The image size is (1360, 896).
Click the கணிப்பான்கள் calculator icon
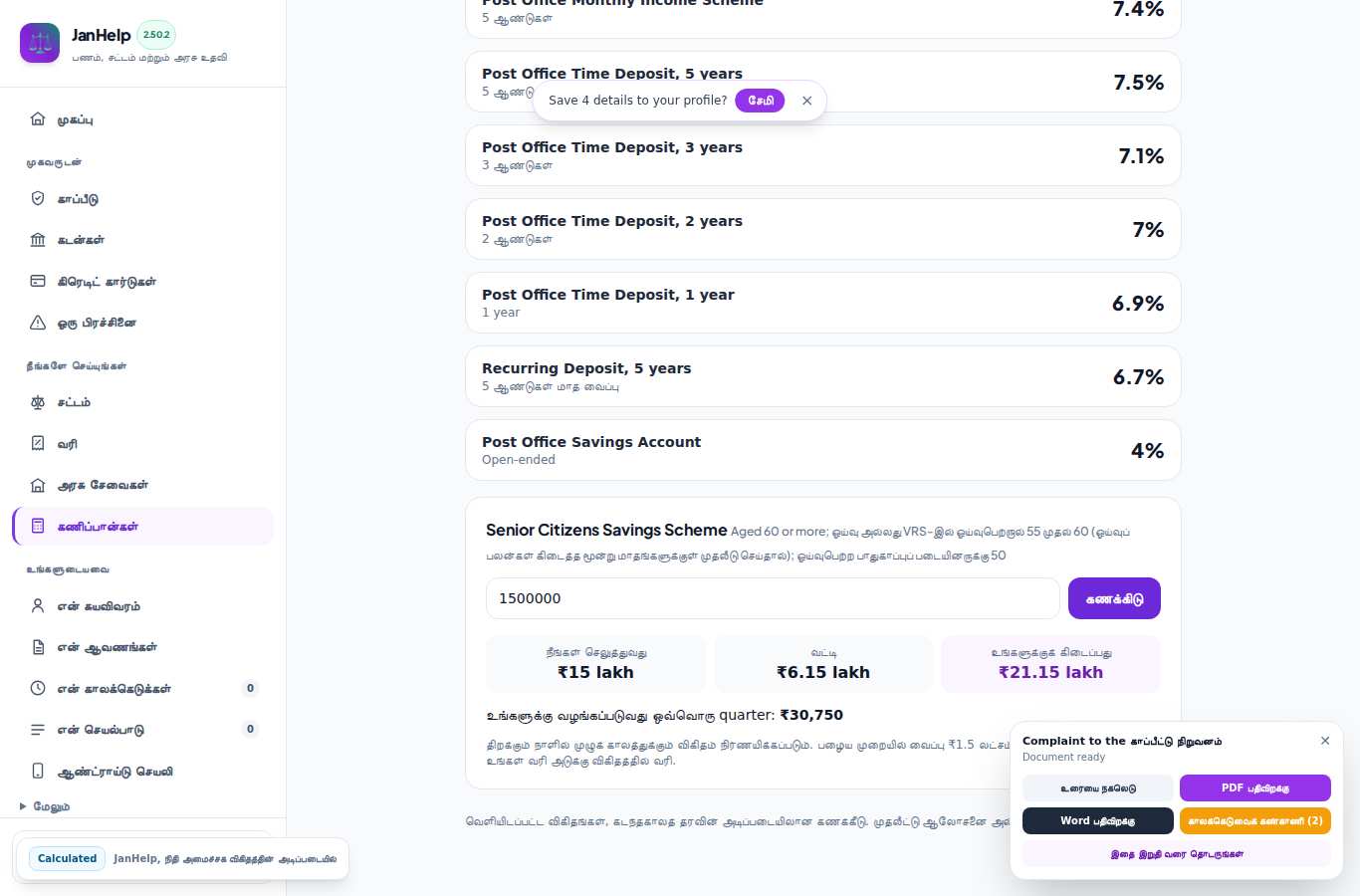38,526
